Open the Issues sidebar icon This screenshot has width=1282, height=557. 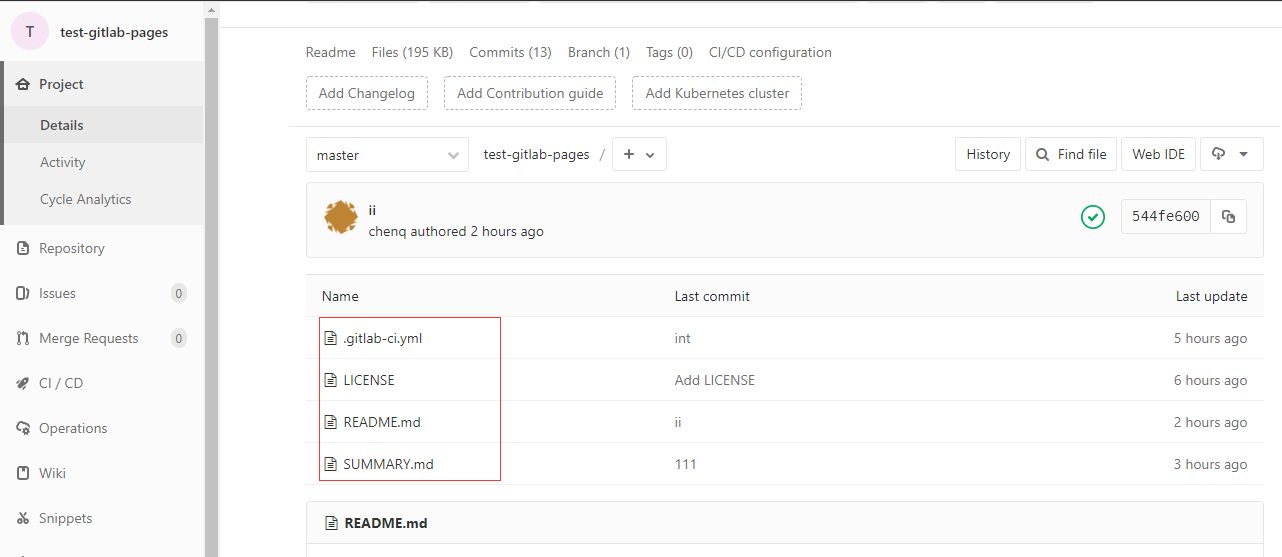tap(23, 293)
